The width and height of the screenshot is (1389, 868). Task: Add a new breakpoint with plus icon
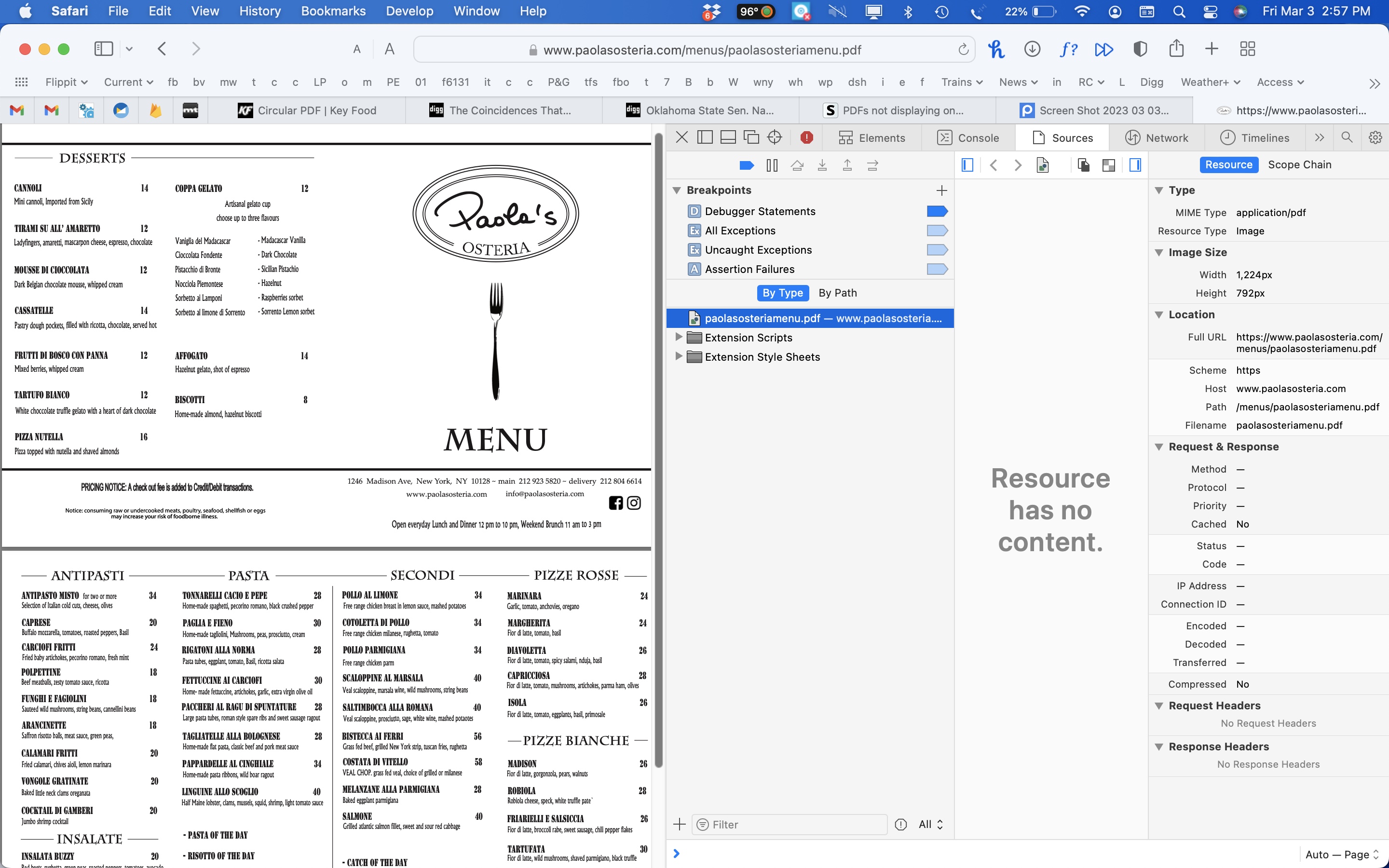point(941,190)
